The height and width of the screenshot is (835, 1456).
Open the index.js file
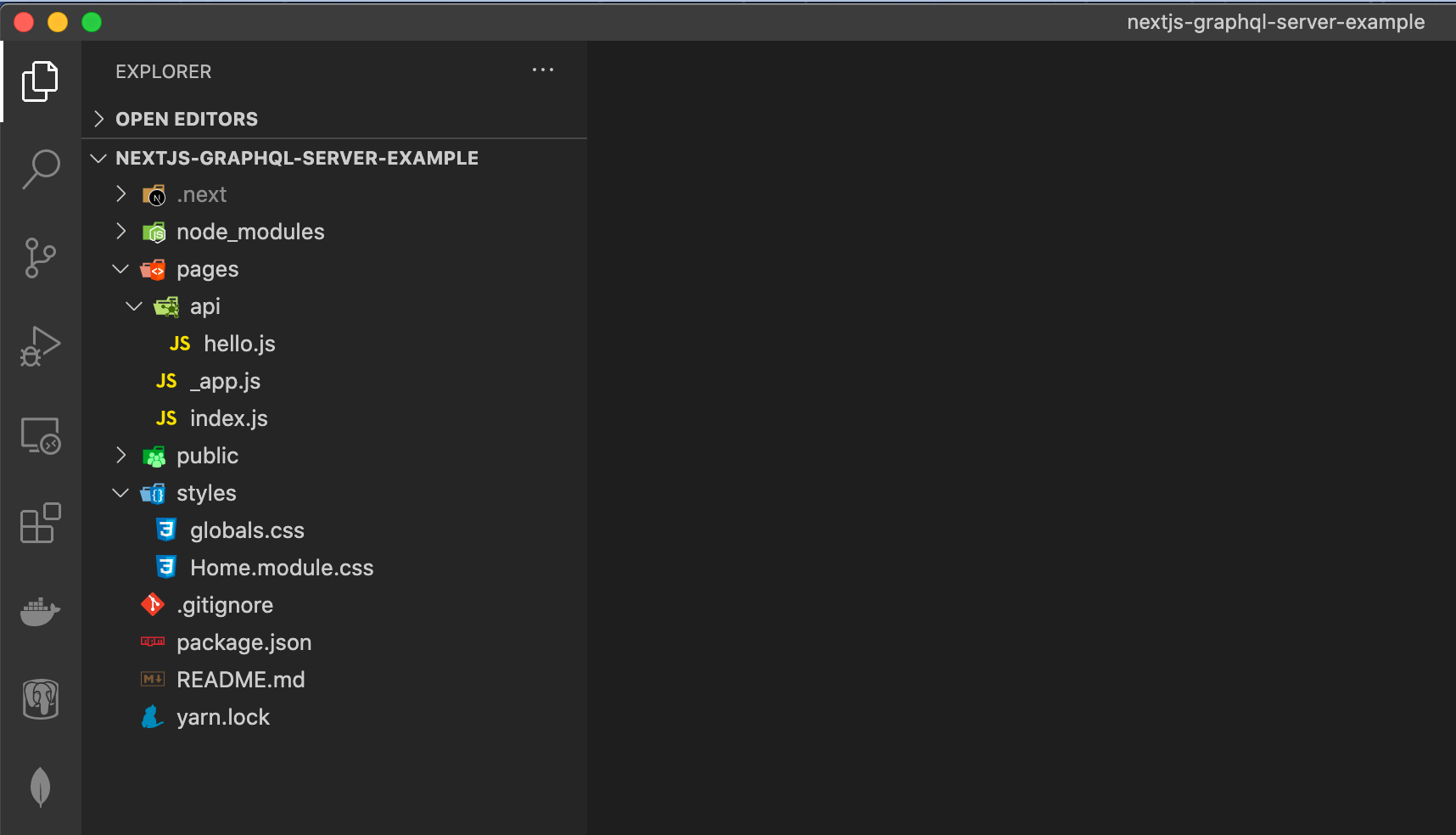click(x=228, y=418)
